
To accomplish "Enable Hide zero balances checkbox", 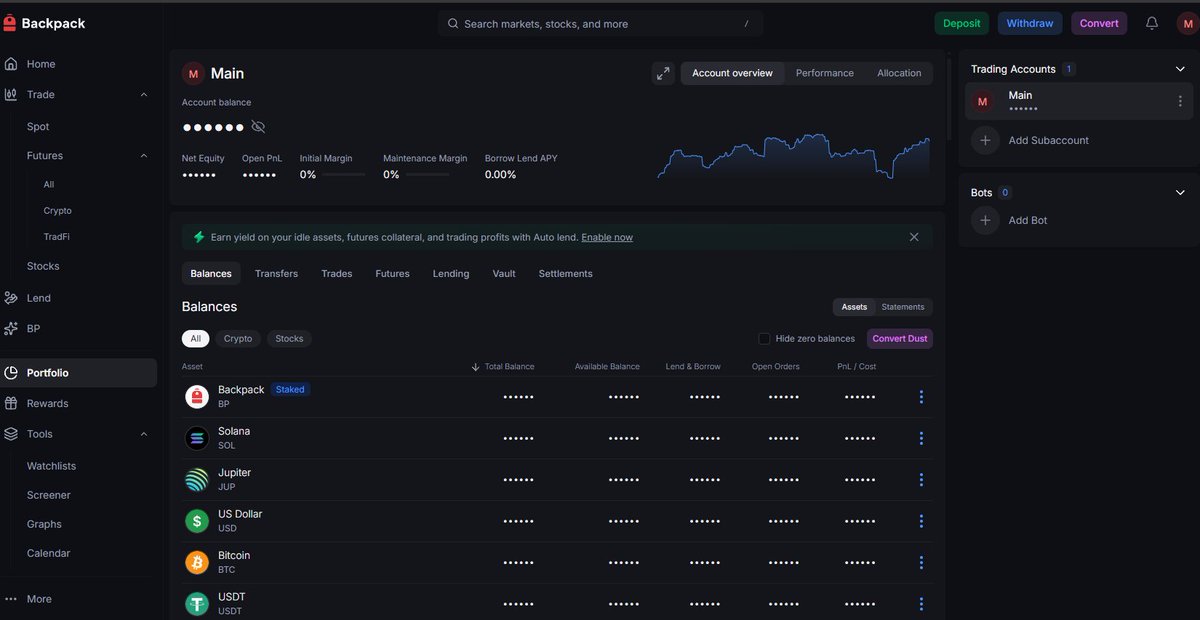I will pyautogui.click(x=765, y=339).
